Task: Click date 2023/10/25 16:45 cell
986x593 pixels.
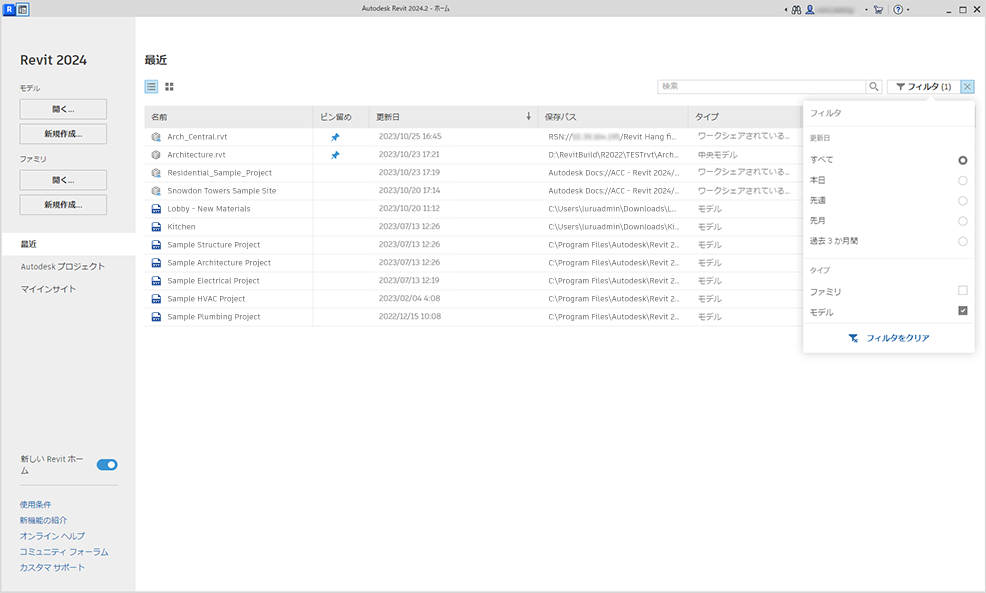Action: [x=410, y=136]
